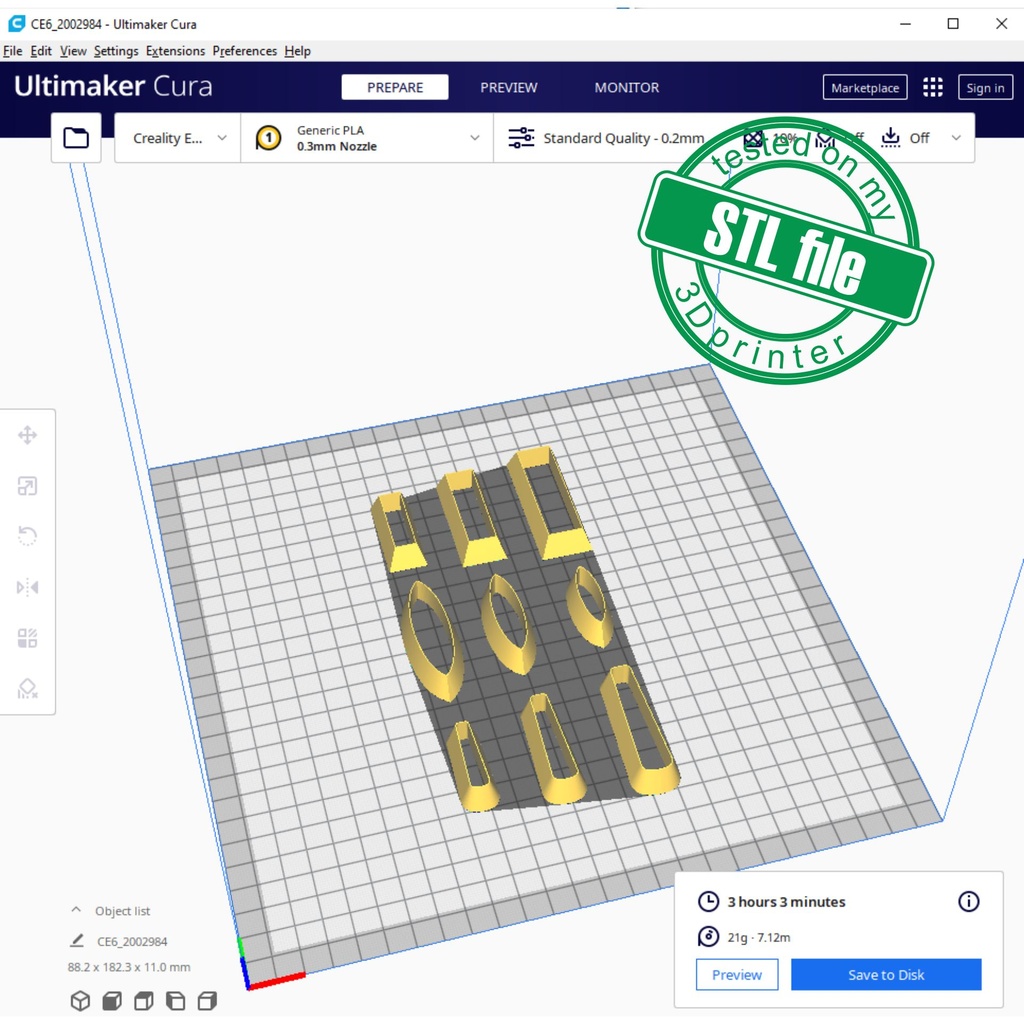This screenshot has height=1024, width=1024.
Task: Switch to 3D perspective view cube
Action: tap(80, 1000)
